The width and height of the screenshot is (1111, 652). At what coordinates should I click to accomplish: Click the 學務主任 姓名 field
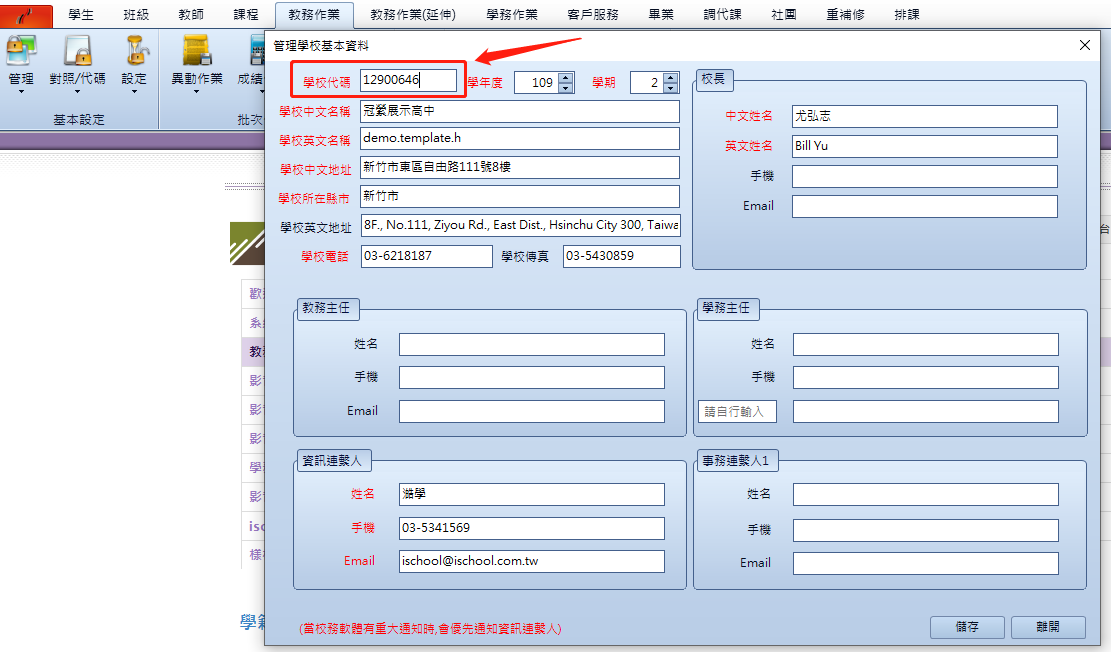coord(925,344)
